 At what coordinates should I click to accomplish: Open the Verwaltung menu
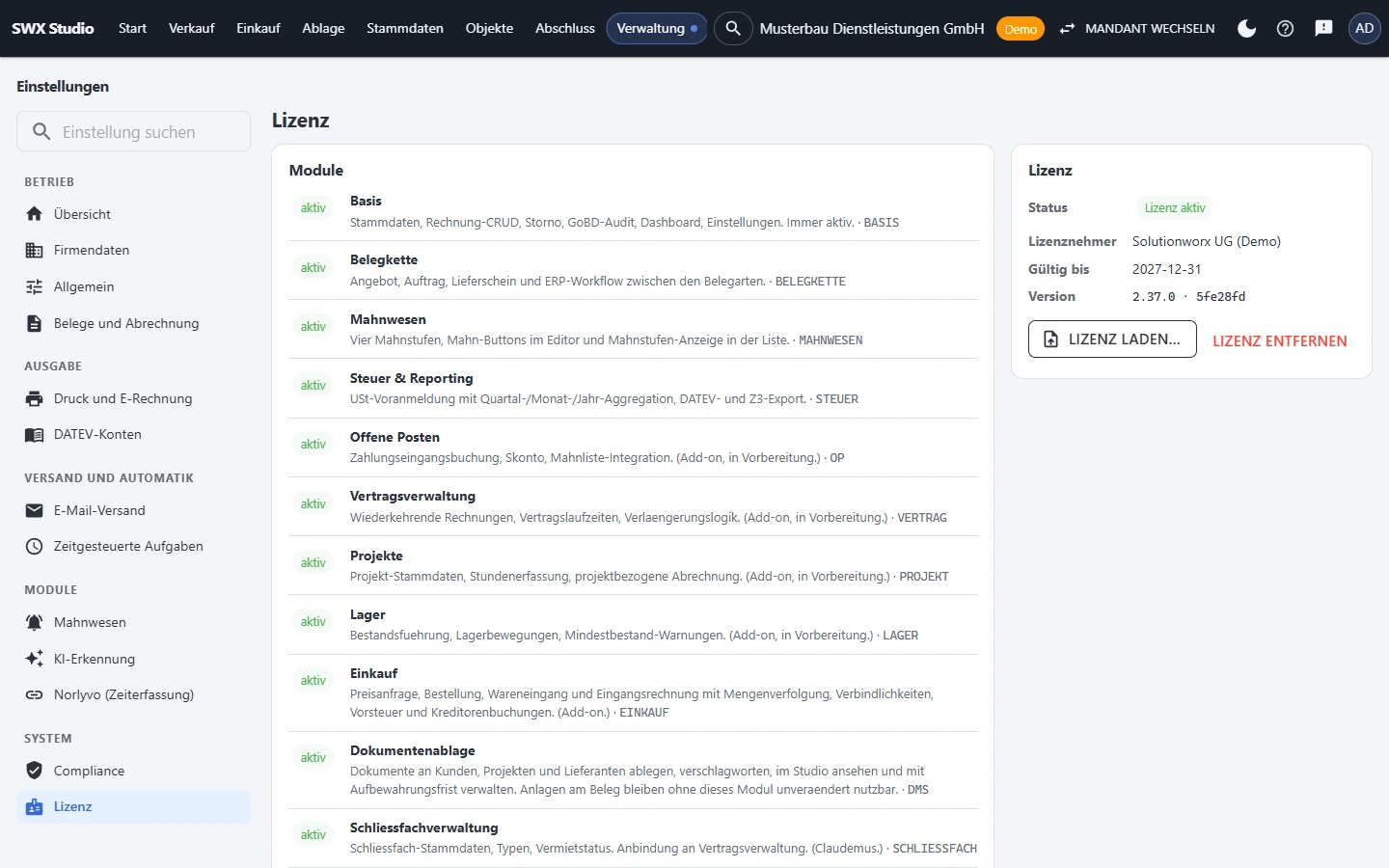pyautogui.click(x=657, y=28)
